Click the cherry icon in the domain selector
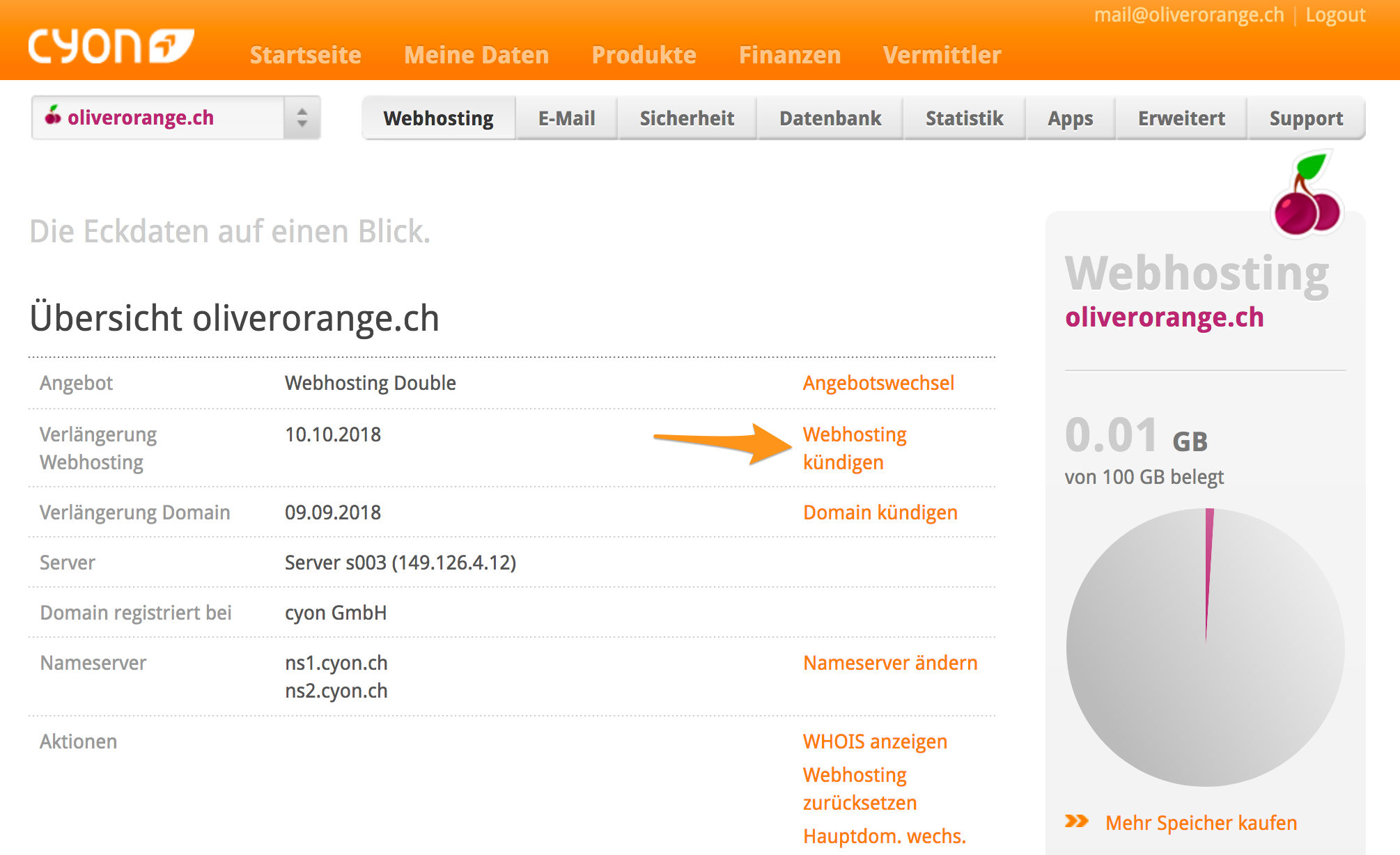Screen dimensions: 1400x855 point(53,116)
